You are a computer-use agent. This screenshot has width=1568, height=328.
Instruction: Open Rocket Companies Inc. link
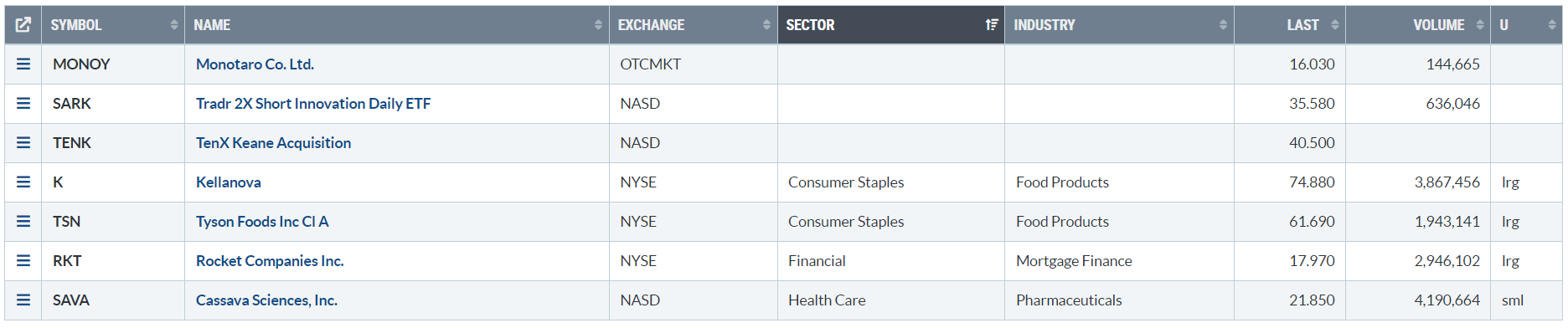[270, 261]
